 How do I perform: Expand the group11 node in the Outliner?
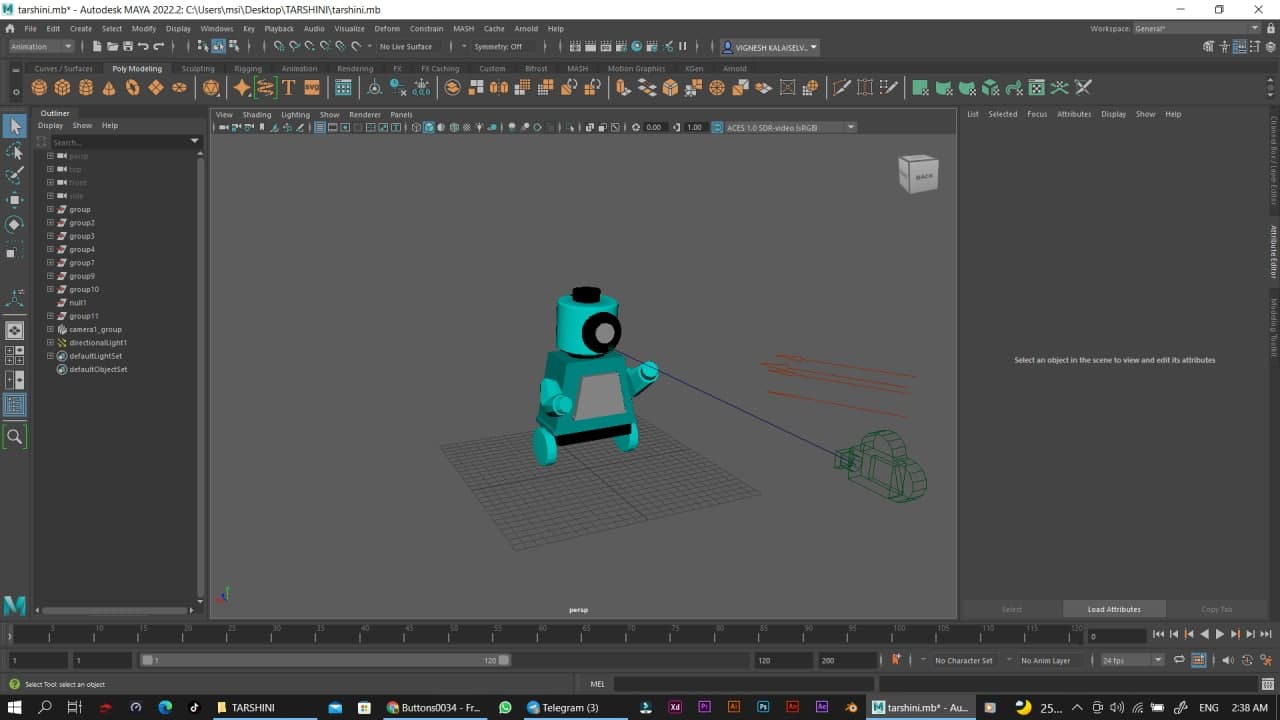coord(50,316)
